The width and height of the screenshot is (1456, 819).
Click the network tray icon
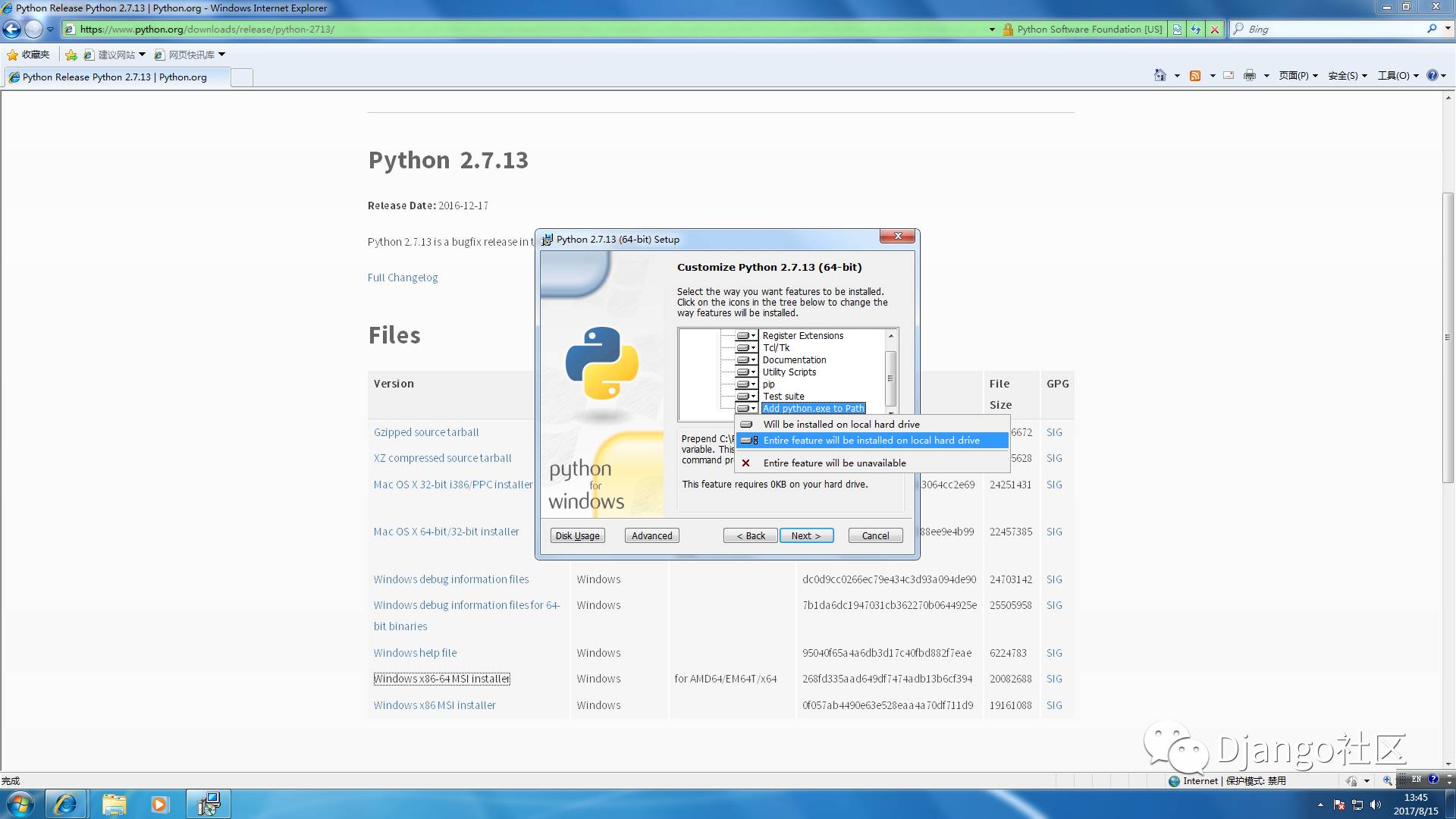point(1357,805)
